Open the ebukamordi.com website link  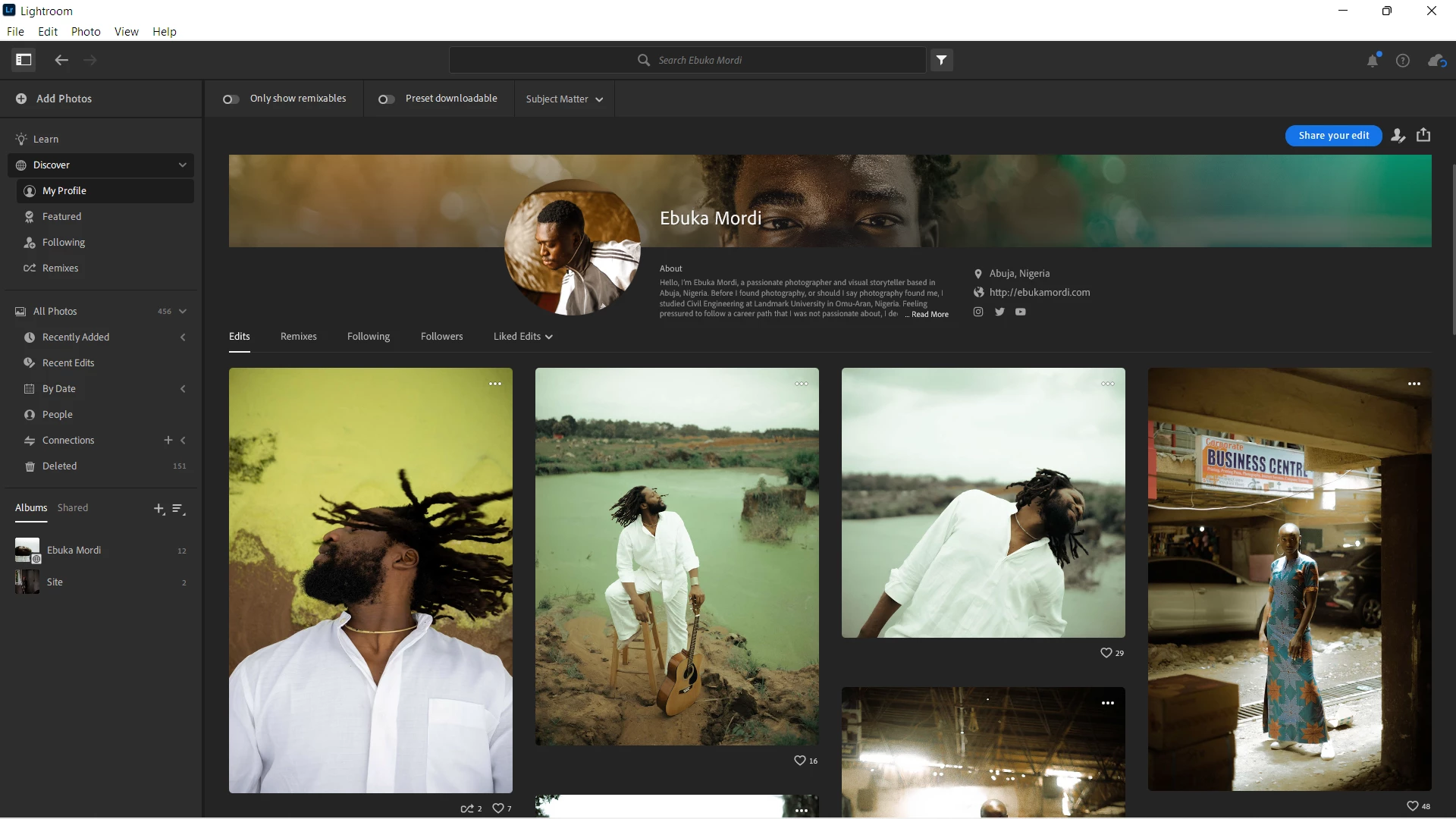click(x=1039, y=293)
